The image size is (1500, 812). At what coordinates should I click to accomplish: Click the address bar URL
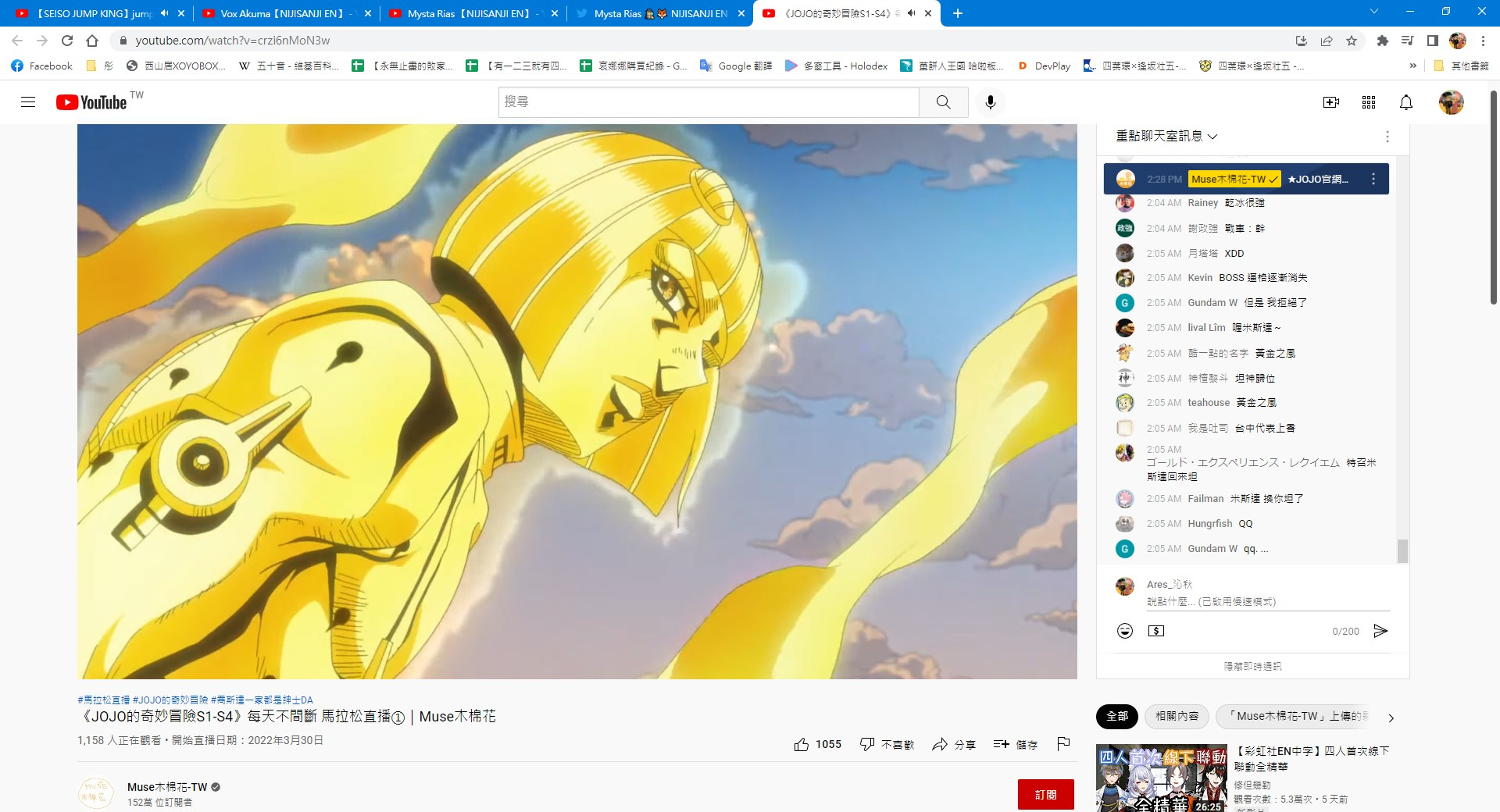coord(233,41)
